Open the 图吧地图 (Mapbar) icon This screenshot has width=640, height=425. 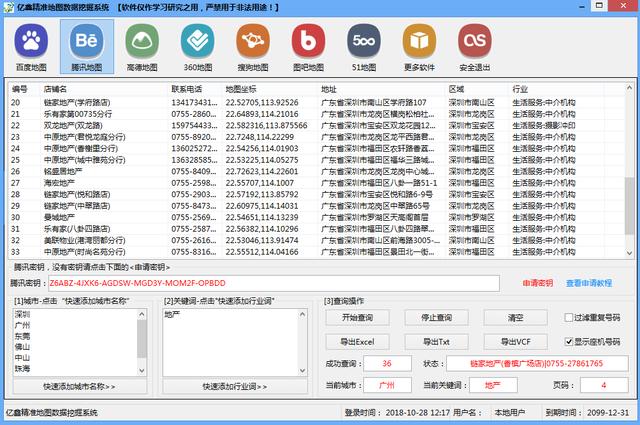coord(307,46)
